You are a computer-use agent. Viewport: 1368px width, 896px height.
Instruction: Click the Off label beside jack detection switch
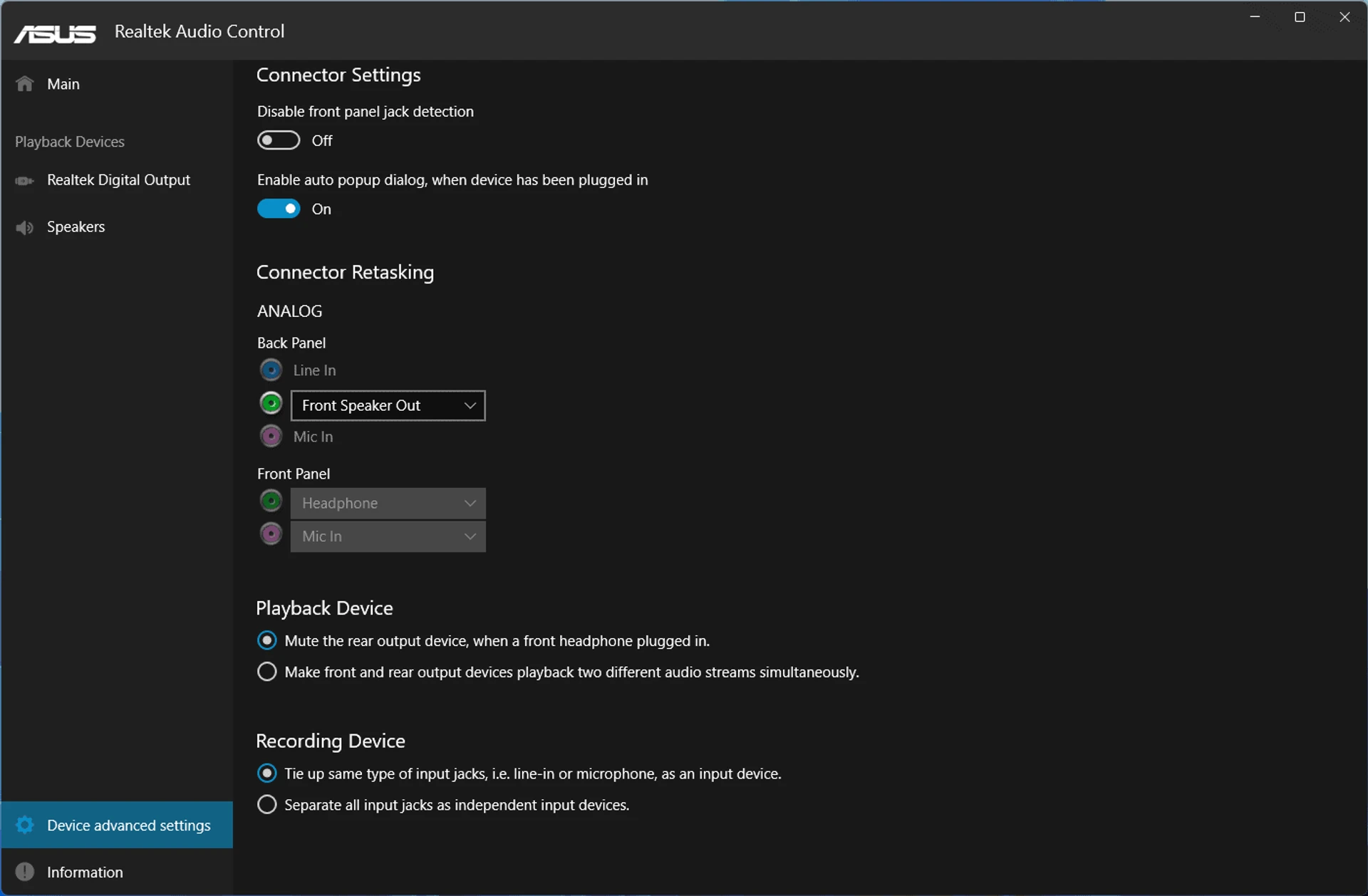[322, 141]
